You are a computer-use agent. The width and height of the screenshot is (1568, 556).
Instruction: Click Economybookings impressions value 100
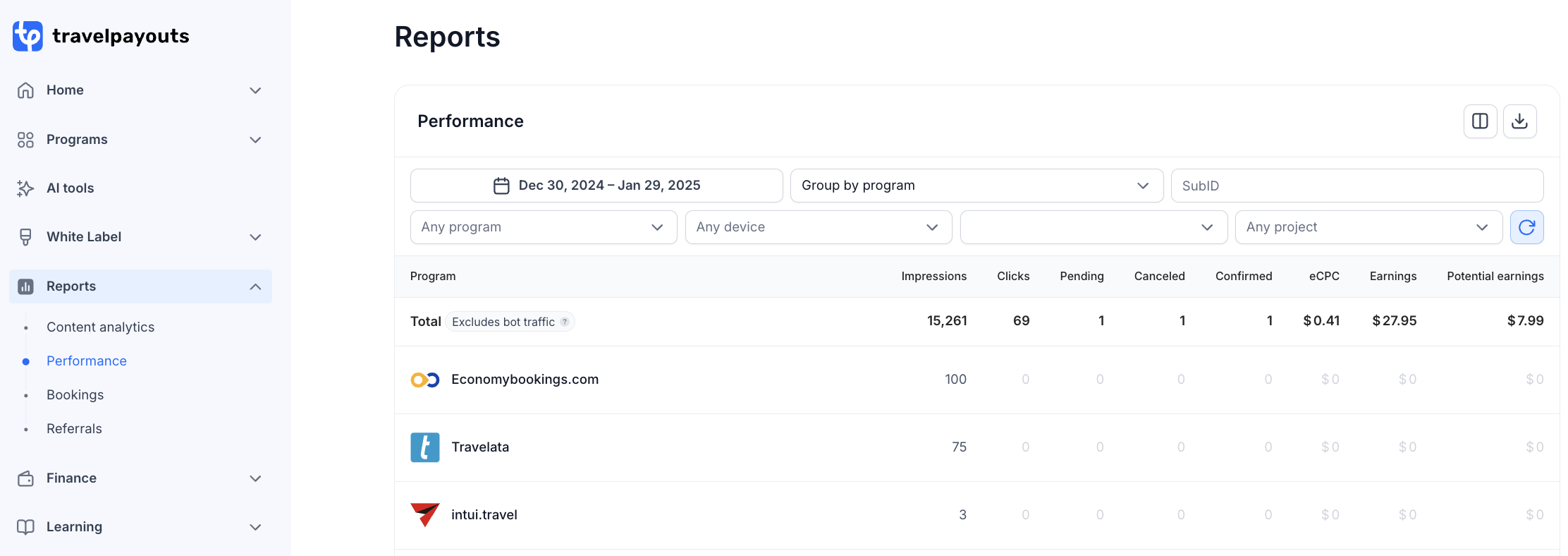pyautogui.click(x=955, y=380)
